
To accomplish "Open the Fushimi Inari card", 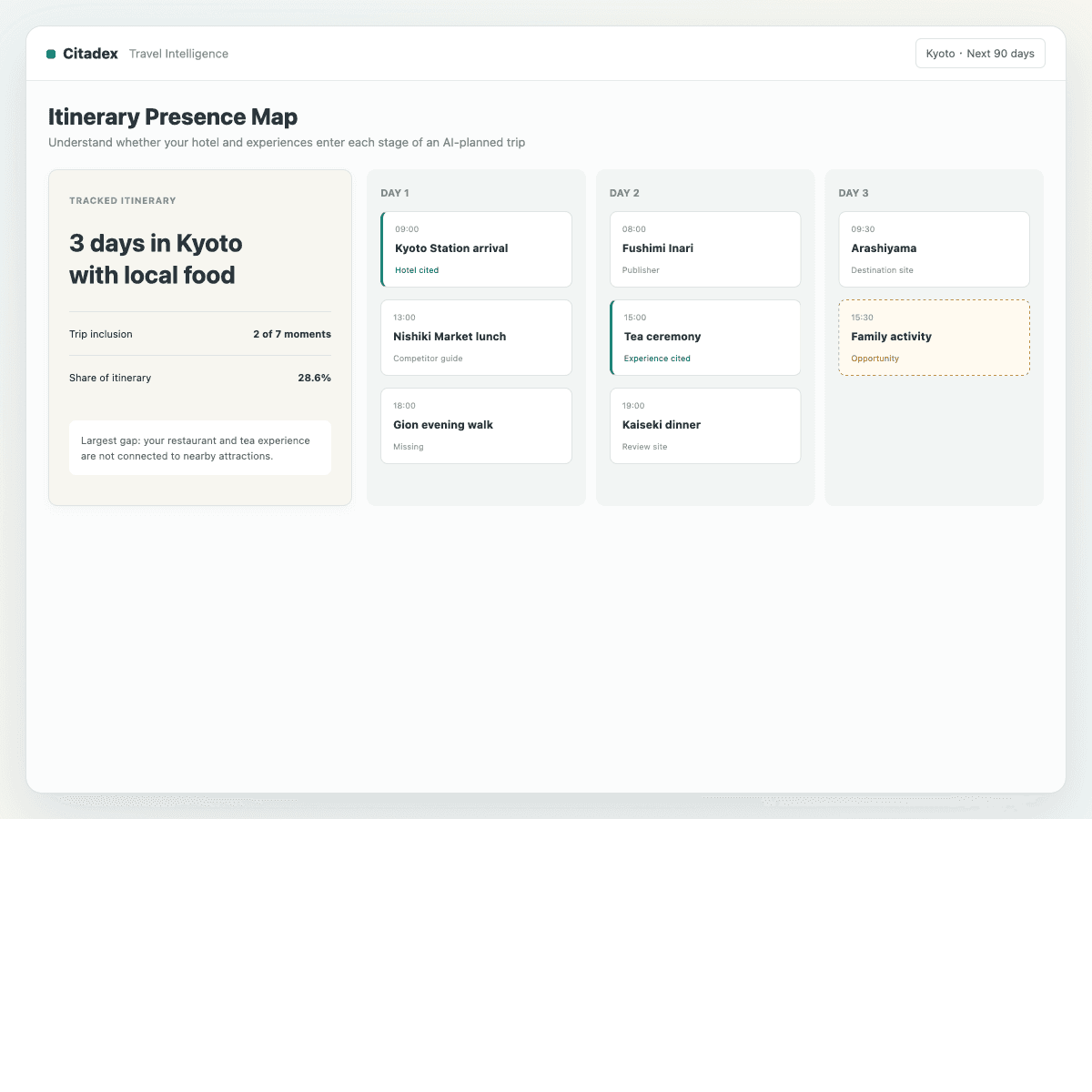I will pos(705,249).
